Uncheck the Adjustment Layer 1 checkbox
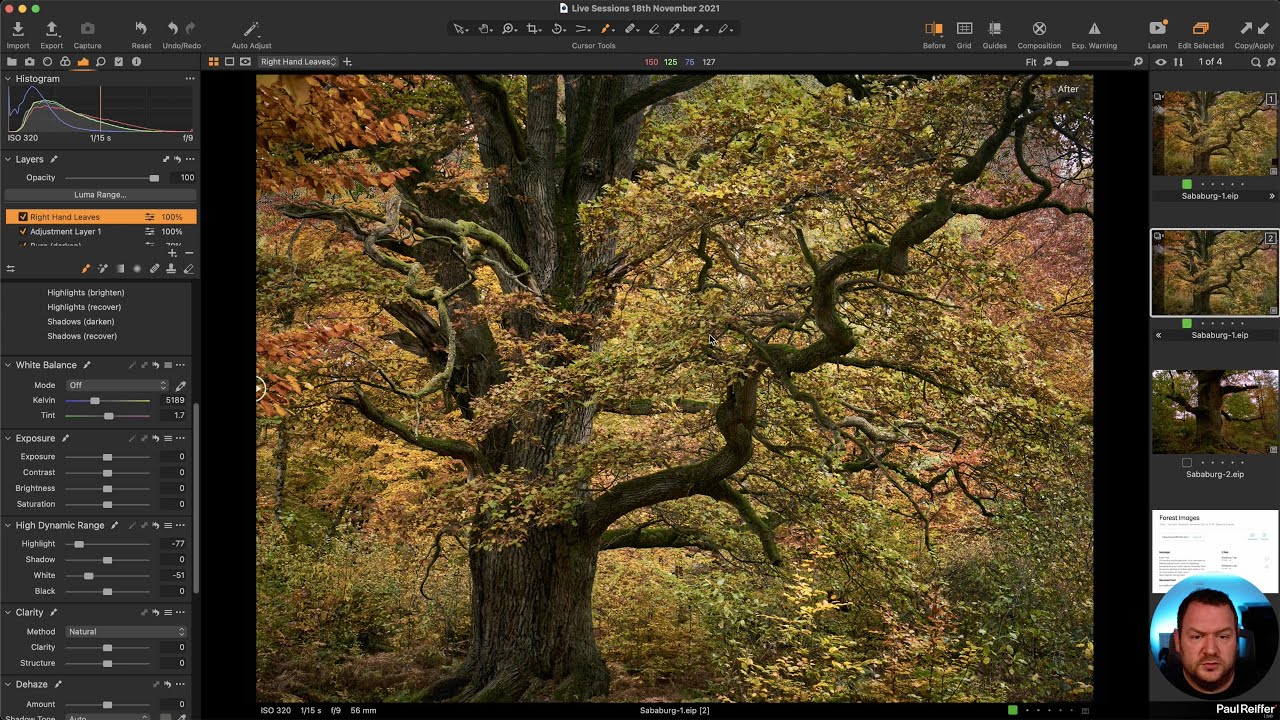The image size is (1280, 720). point(23,232)
